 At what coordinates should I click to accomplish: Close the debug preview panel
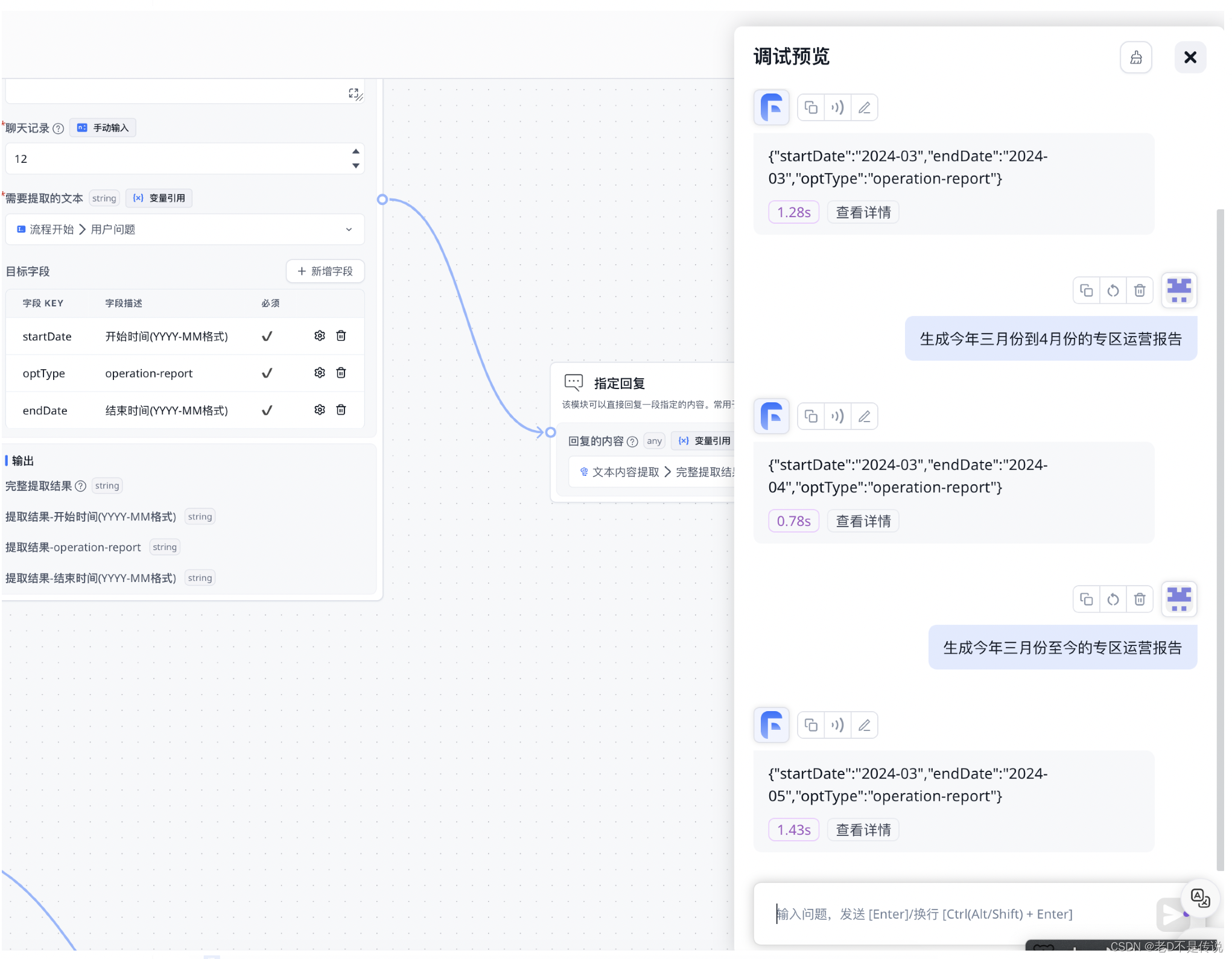coord(1190,57)
